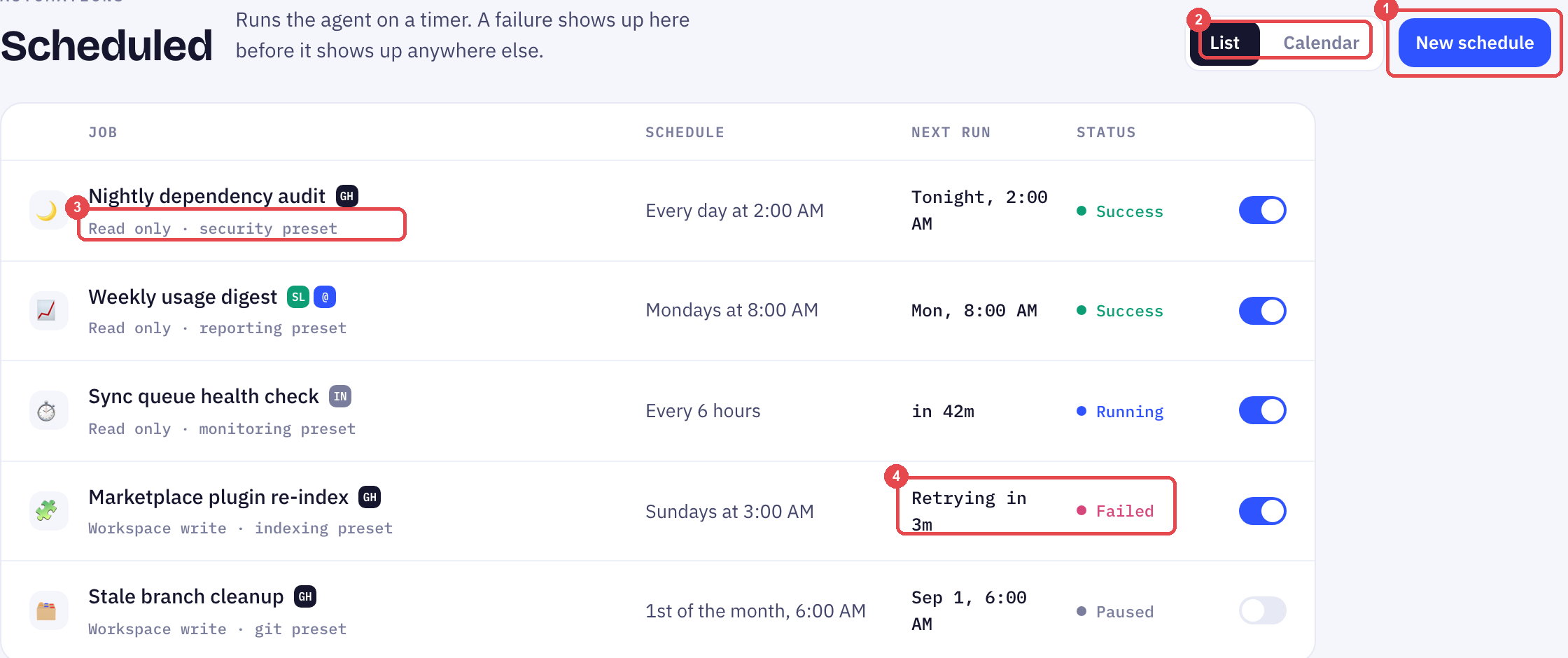Click the stopwatch icon for Sync queue health check
The width and height of the screenshot is (1568, 658).
(48, 410)
